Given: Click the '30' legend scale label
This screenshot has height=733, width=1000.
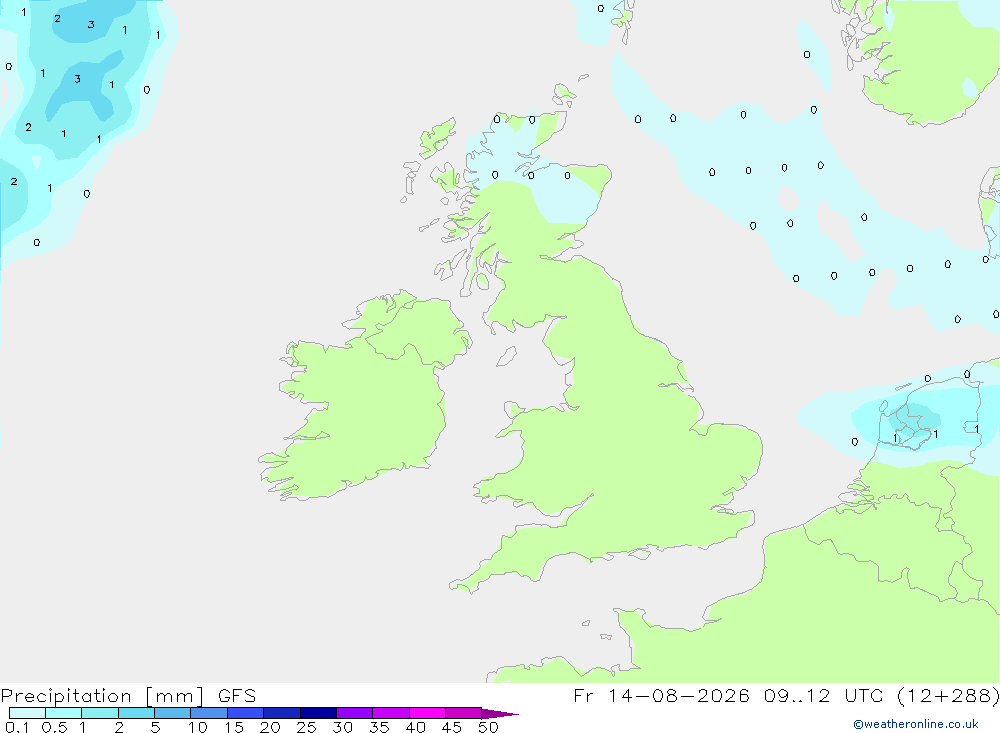Looking at the screenshot, I should point(343,727).
